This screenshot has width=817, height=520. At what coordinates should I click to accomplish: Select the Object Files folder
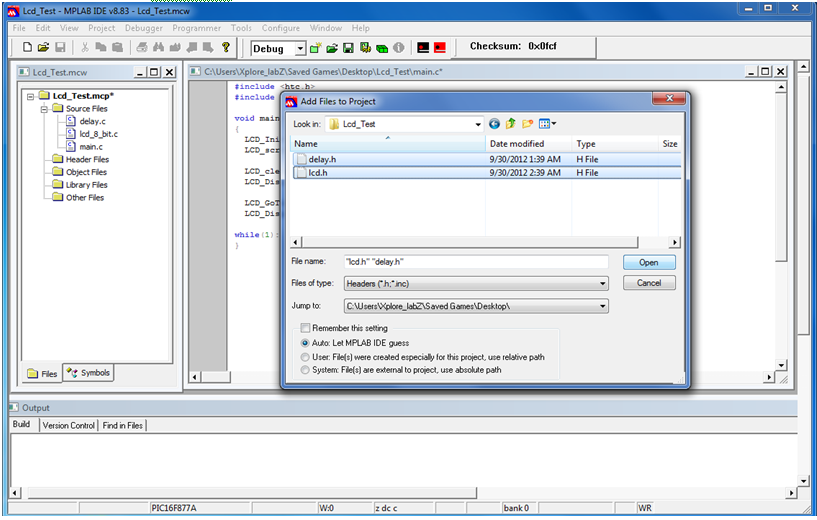[x=86, y=172]
